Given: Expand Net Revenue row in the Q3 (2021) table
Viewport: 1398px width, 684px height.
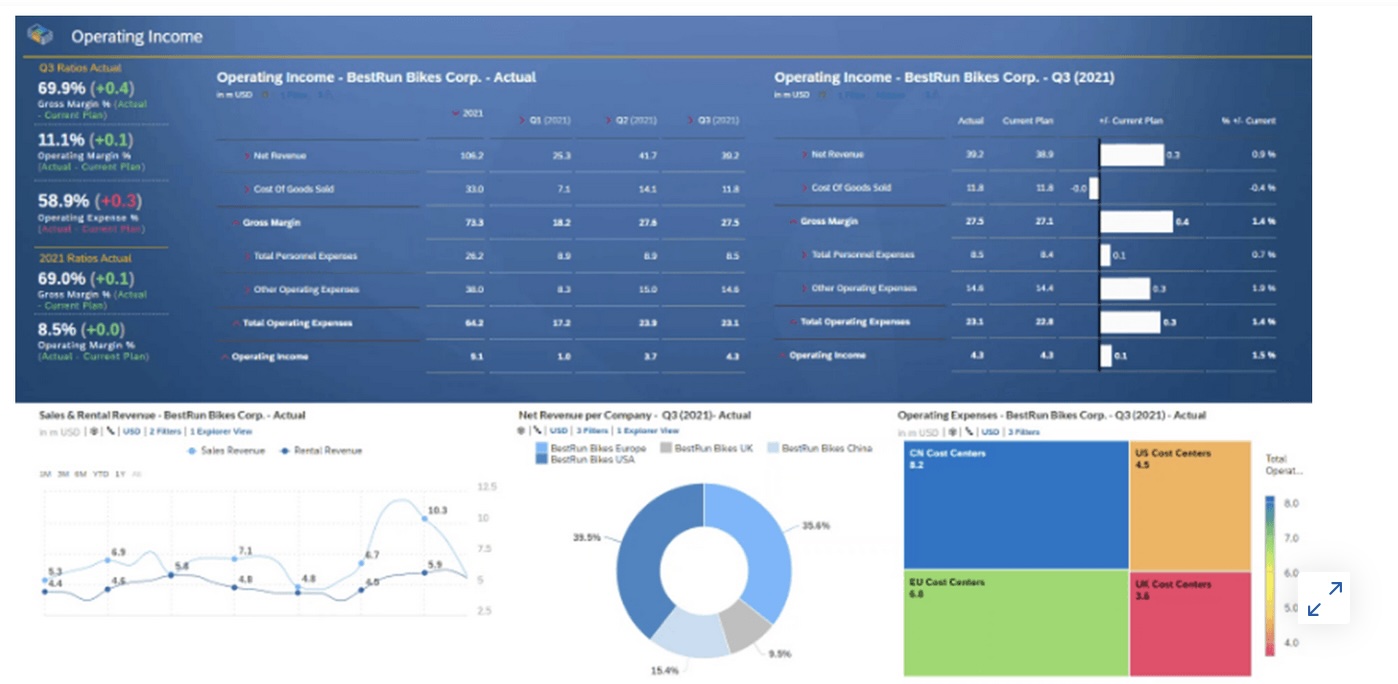Looking at the screenshot, I should pos(804,155).
